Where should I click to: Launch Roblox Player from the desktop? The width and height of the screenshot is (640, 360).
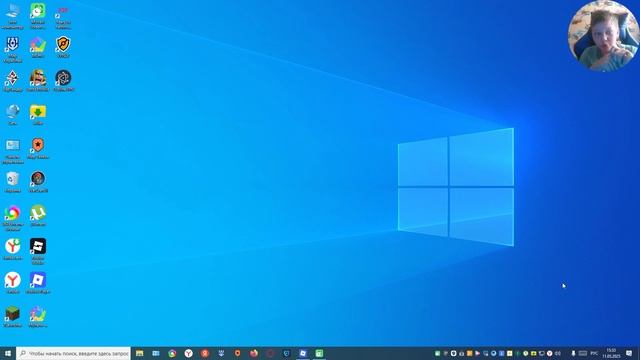coord(38,283)
